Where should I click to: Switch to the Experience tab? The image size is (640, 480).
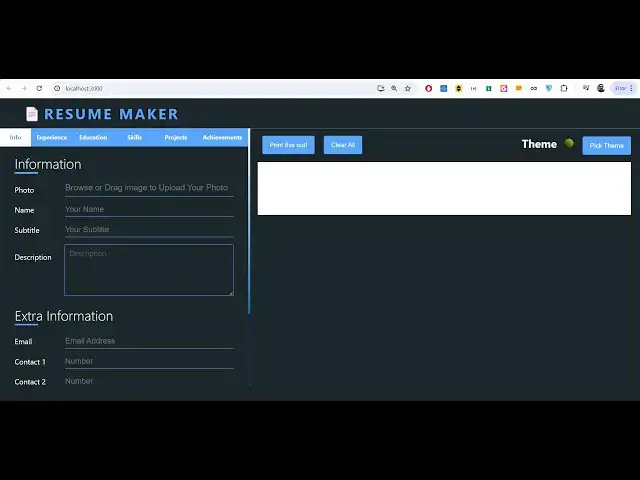click(52, 138)
